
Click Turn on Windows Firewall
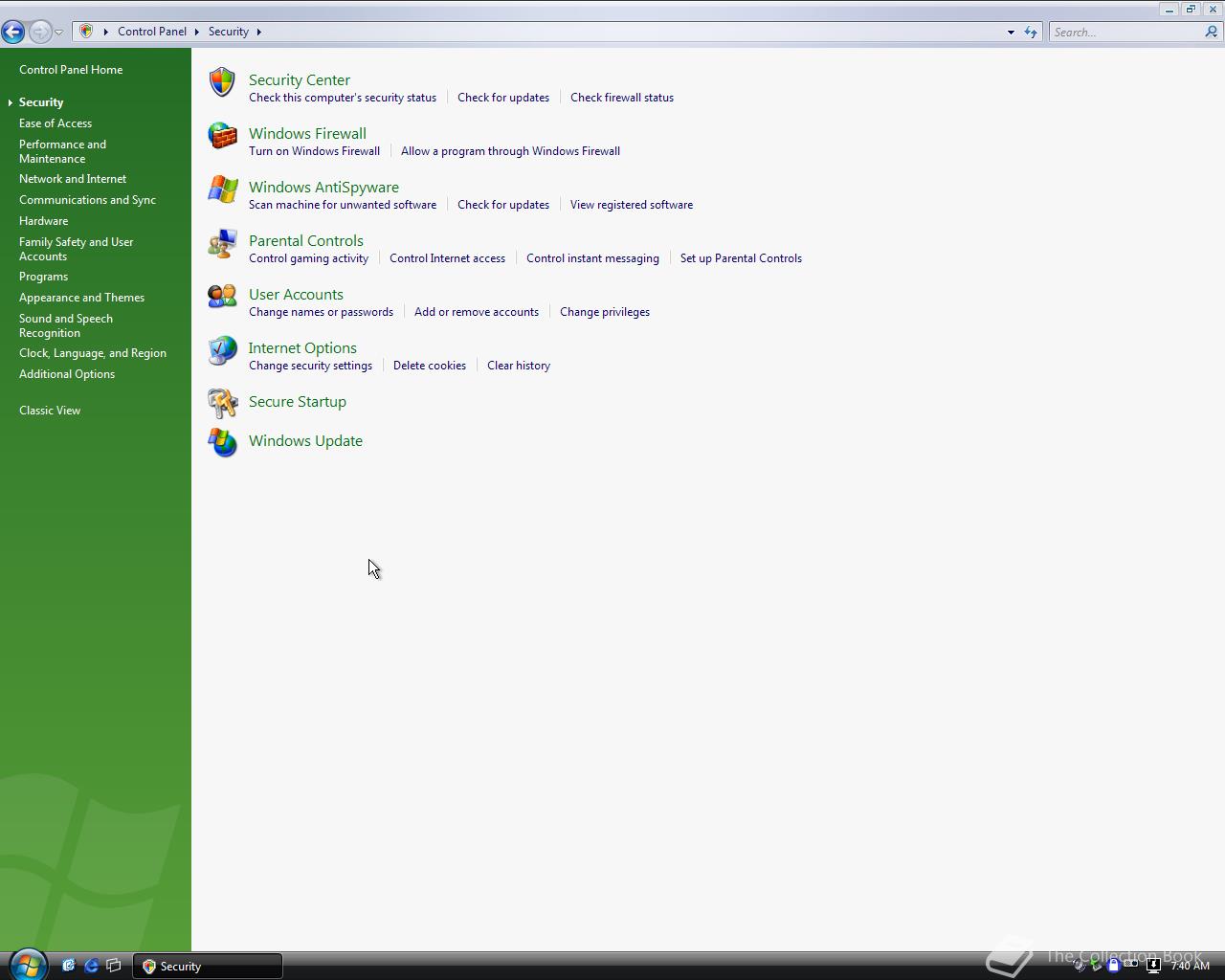[x=314, y=151]
